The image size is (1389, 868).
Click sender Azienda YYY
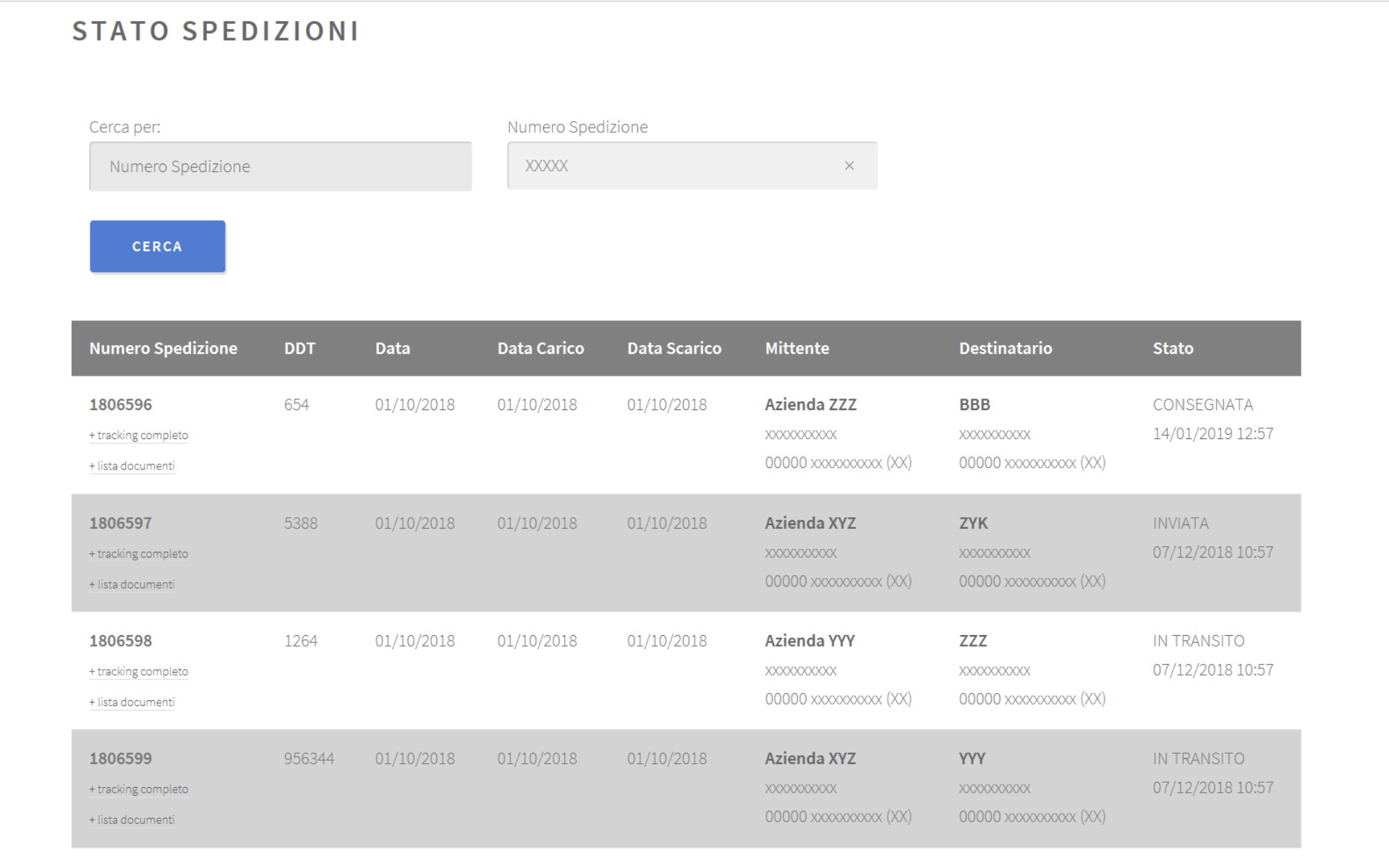[x=810, y=642]
